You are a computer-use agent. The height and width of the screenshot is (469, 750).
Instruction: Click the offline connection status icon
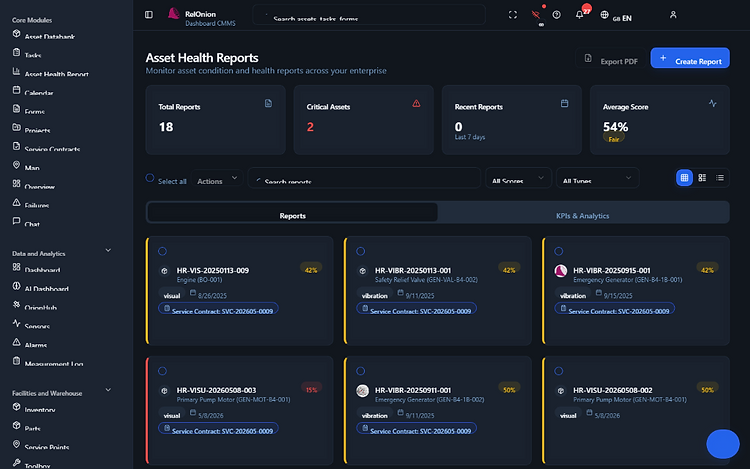click(536, 15)
